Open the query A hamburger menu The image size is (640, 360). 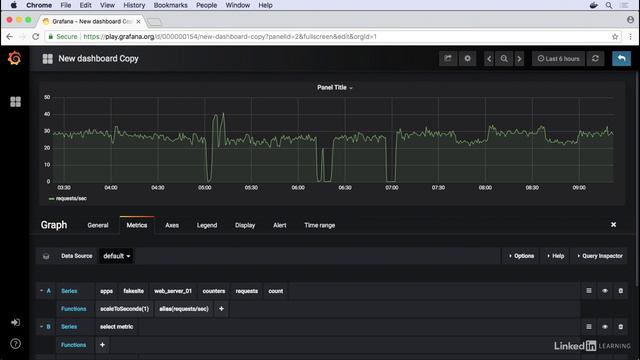point(589,291)
